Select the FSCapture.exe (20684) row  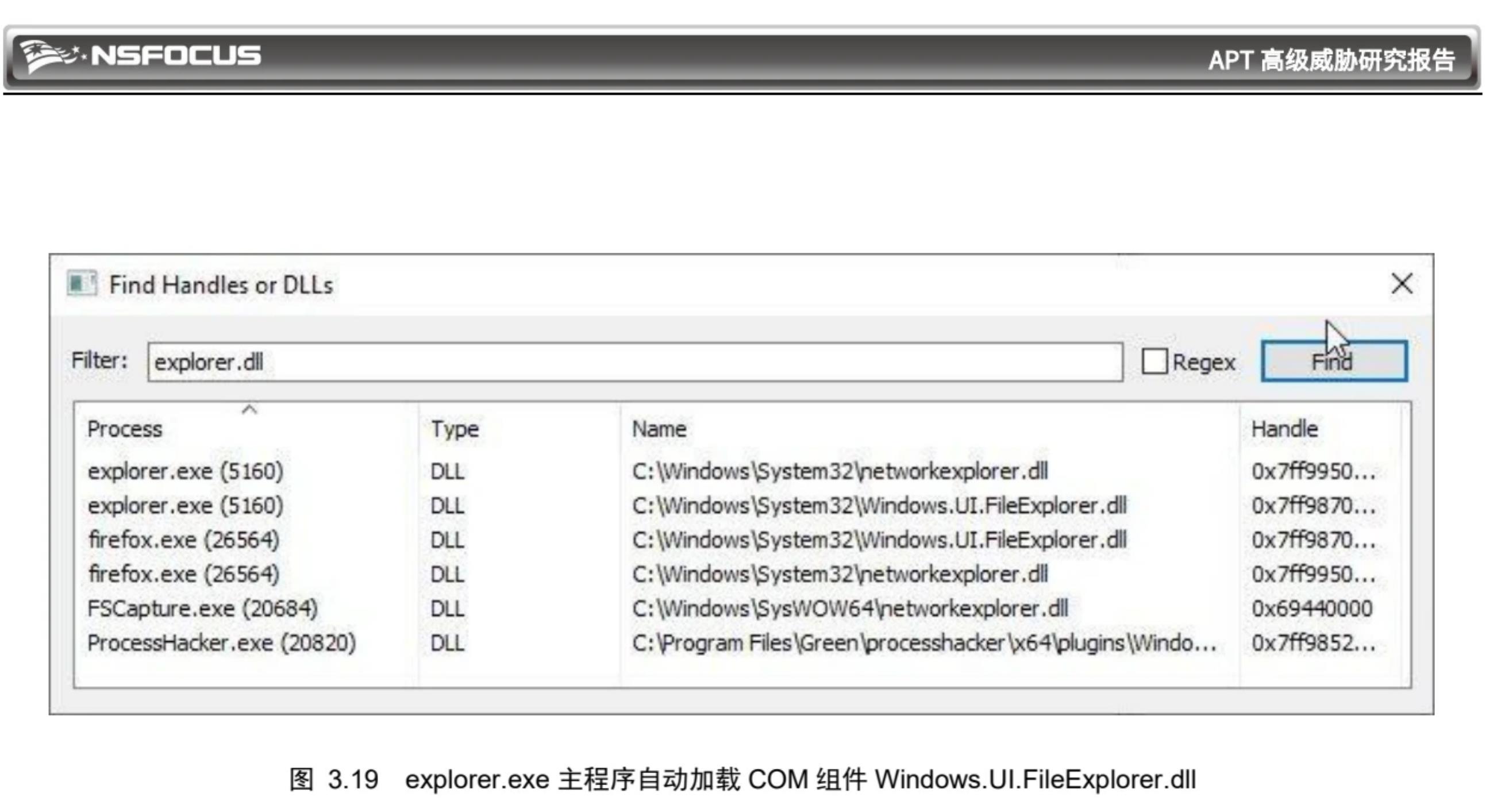tap(738, 609)
